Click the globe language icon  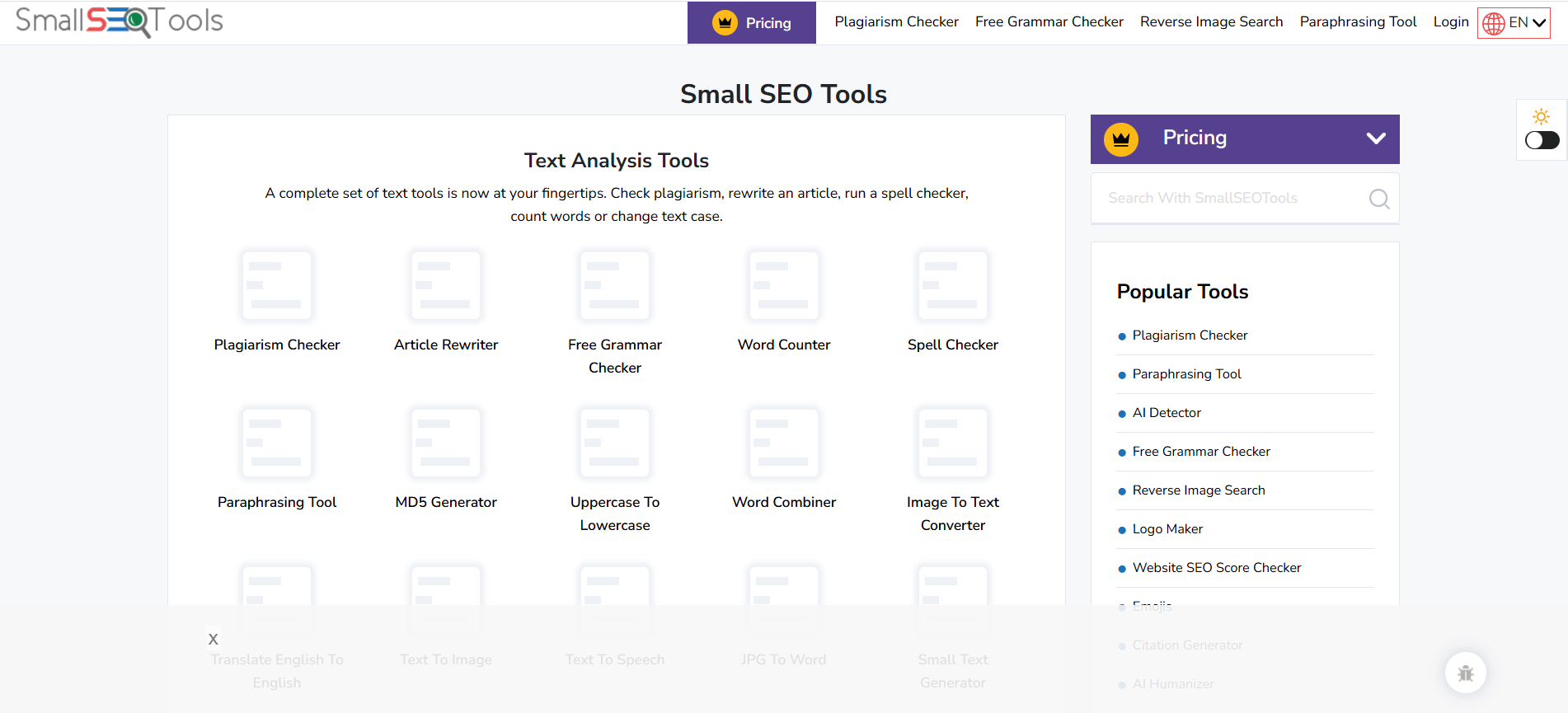[1494, 24]
